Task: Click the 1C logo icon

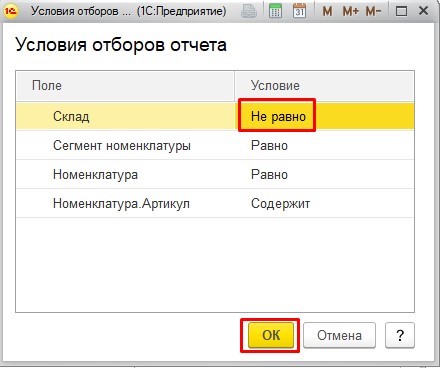Action: pyautogui.click(x=11, y=11)
